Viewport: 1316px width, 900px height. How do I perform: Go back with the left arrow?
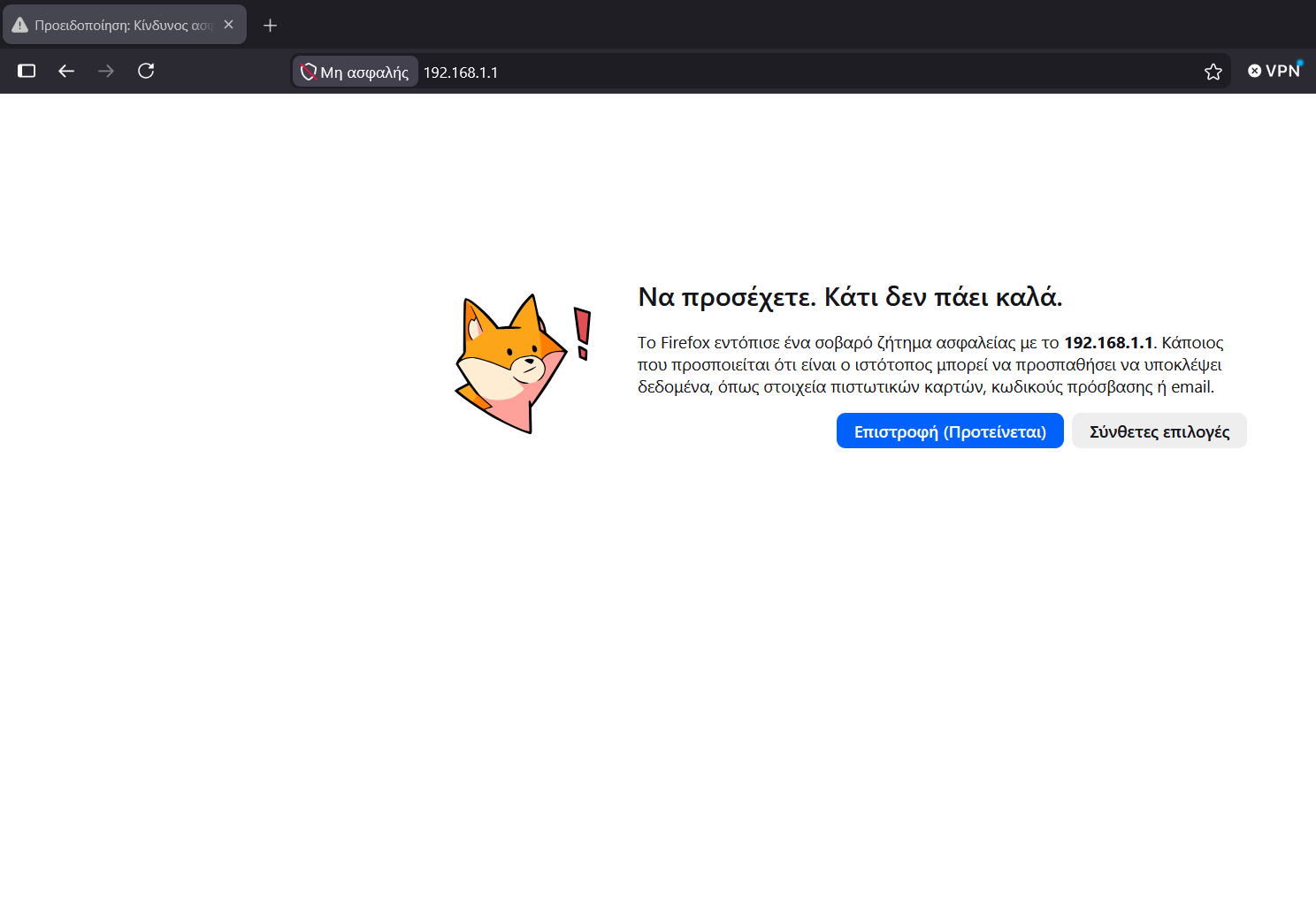click(66, 71)
